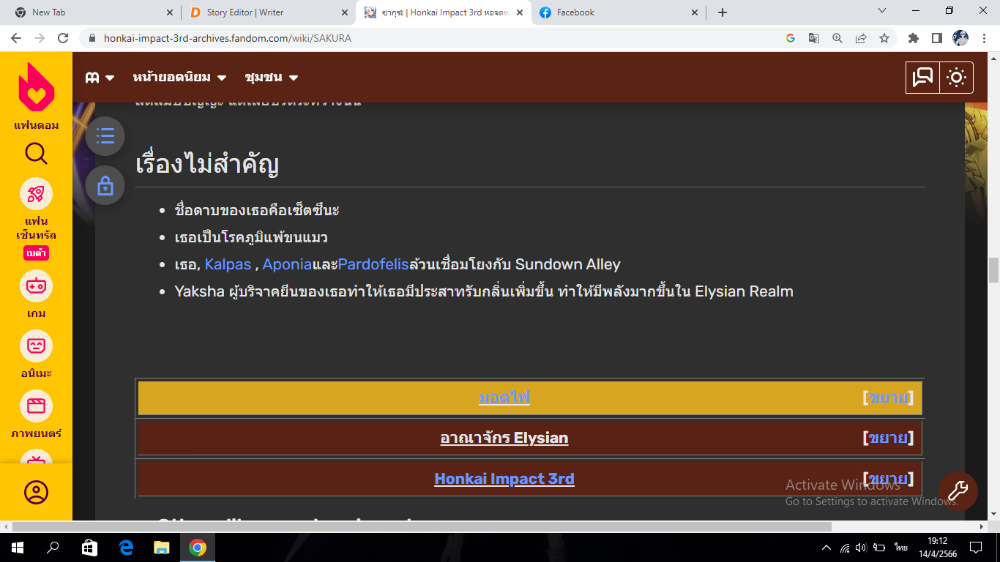Open the Anime (อนิเมะ) category icon
This screenshot has width=1000, height=562.
pos(36,346)
